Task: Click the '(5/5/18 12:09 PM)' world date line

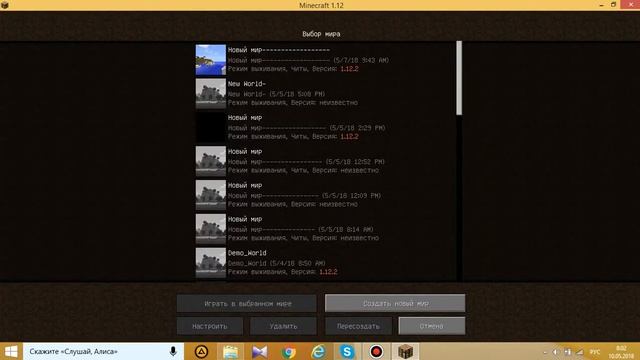Action: point(304,196)
